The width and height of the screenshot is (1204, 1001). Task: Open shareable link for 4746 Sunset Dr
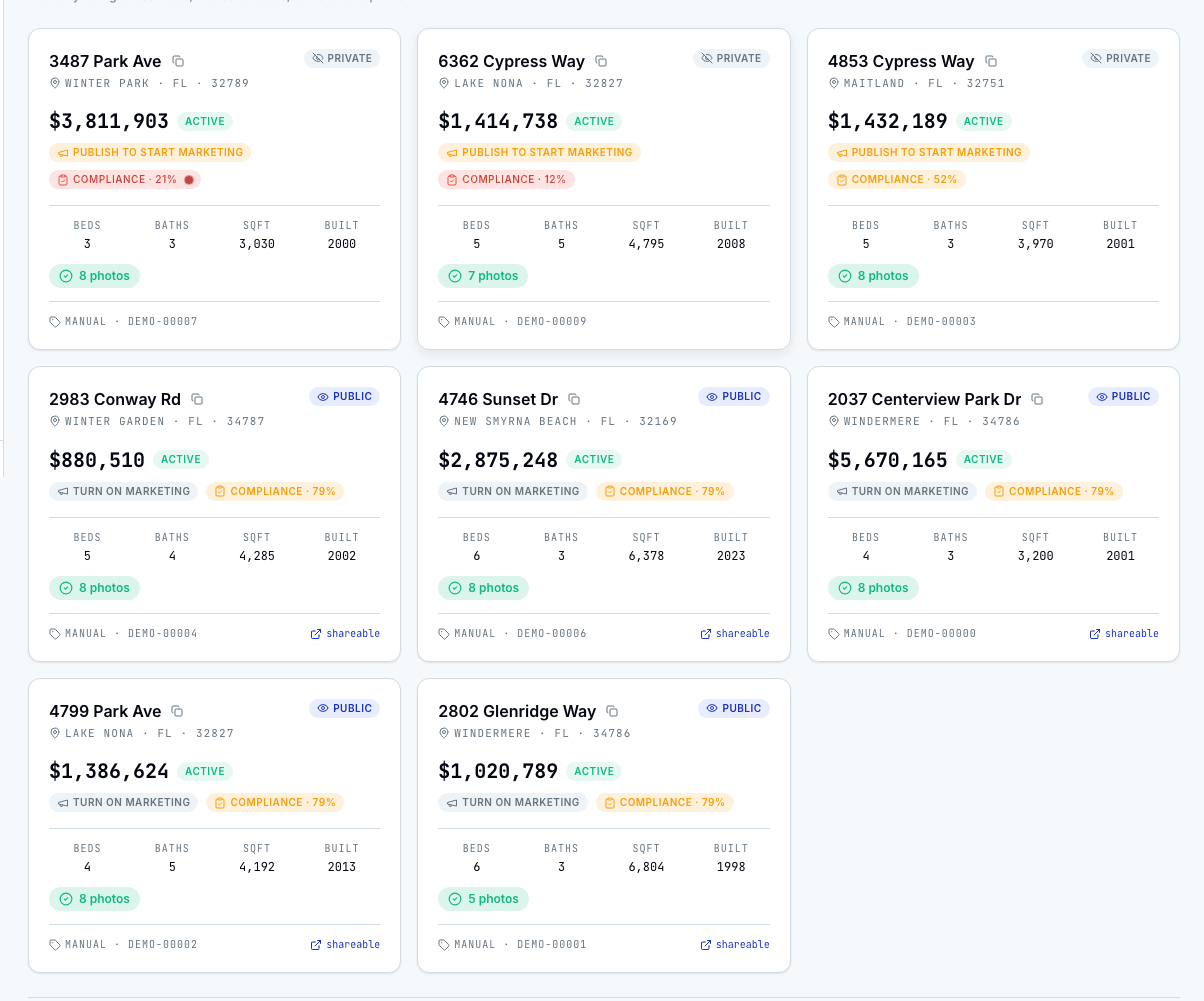tap(735, 634)
